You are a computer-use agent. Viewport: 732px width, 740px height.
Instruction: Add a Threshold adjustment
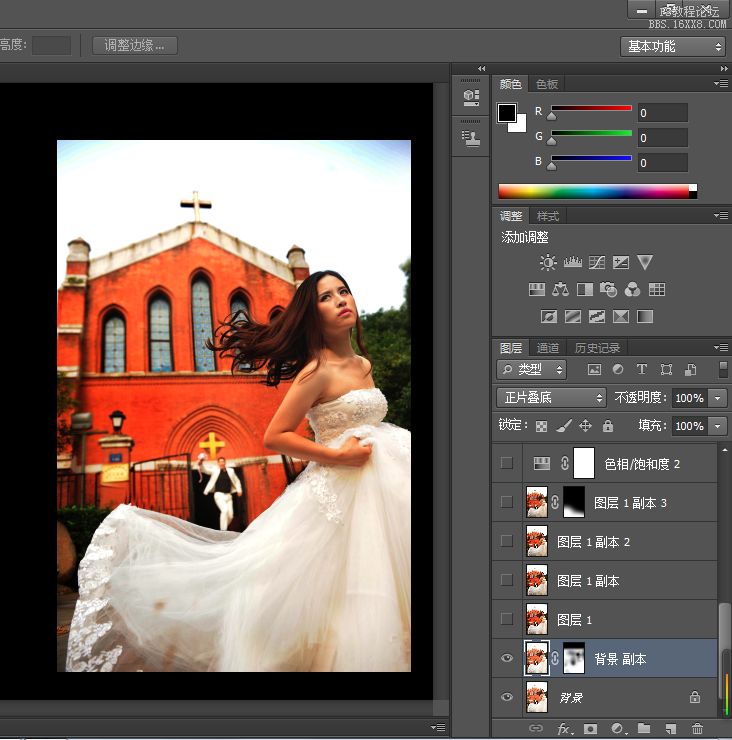597,316
